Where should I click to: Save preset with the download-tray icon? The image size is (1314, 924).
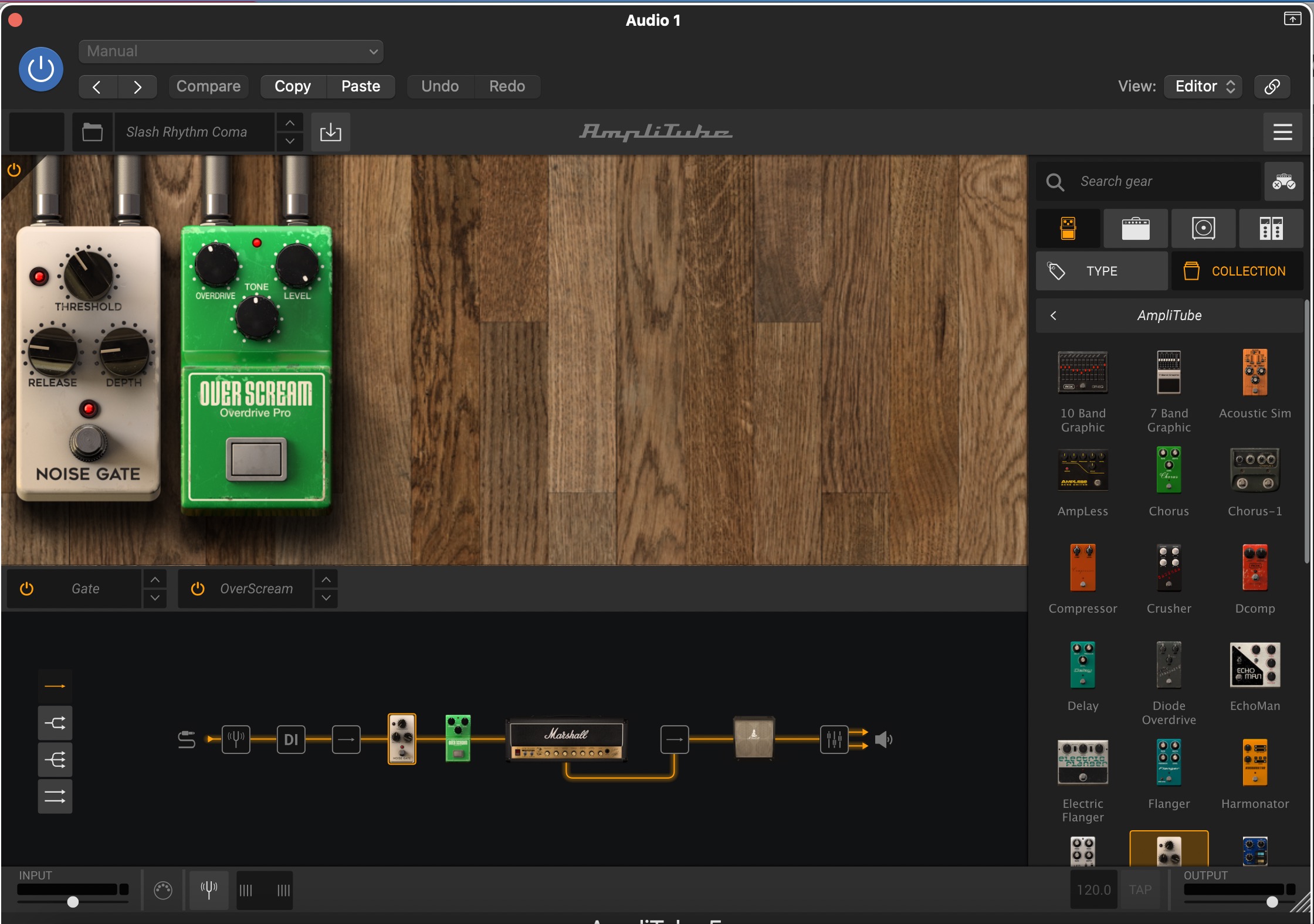(331, 132)
